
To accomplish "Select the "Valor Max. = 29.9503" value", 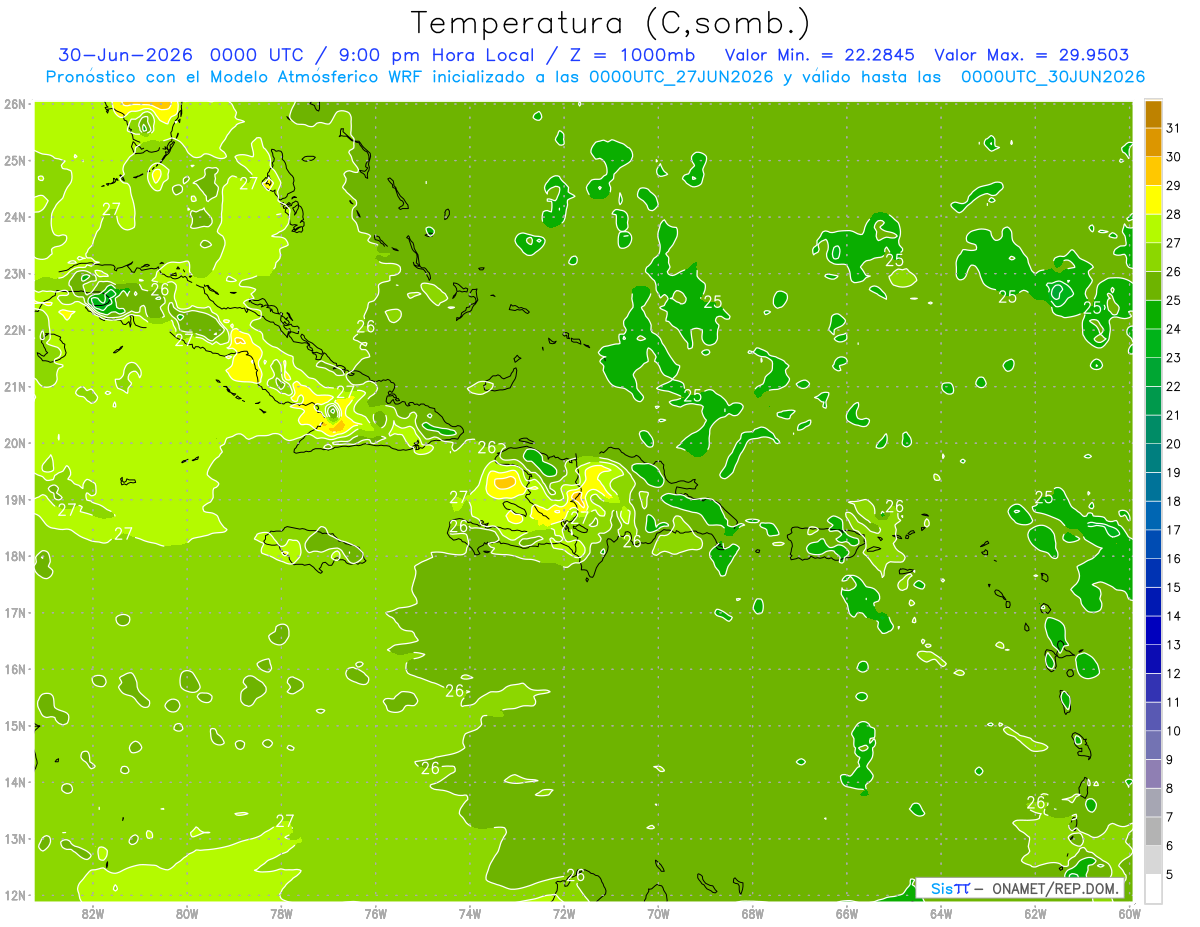I will click(1032, 55).
